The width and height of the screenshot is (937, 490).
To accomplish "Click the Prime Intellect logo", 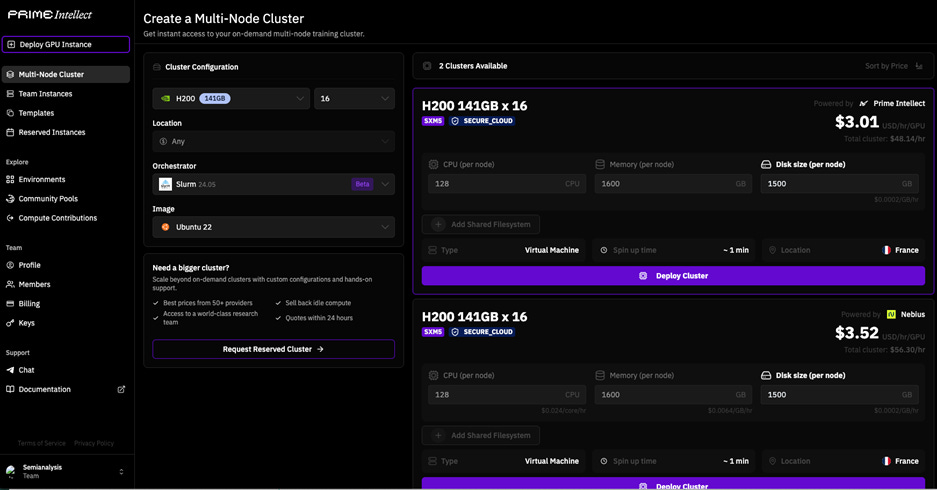I will pyautogui.click(x=50, y=15).
